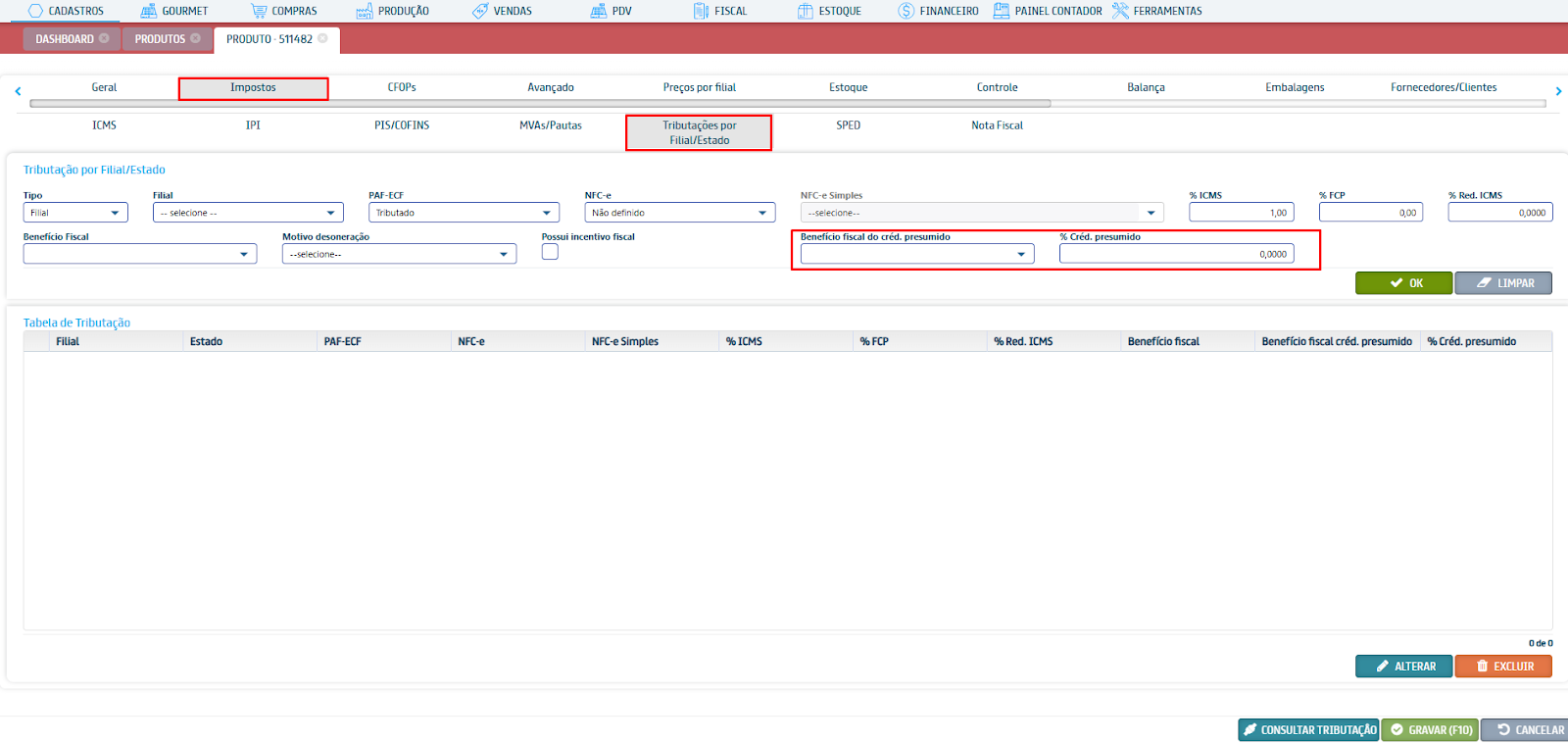Image resolution: width=1568 pixels, height=744 pixels.
Task: Click the Painel Contador icon
Action: 1002,11
